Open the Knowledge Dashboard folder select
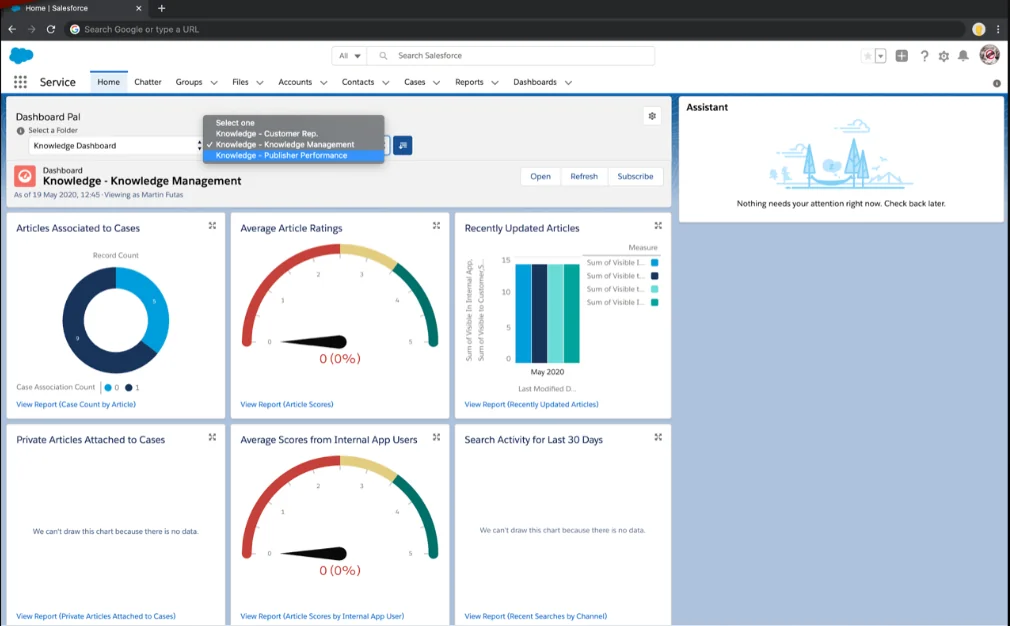 coord(116,146)
